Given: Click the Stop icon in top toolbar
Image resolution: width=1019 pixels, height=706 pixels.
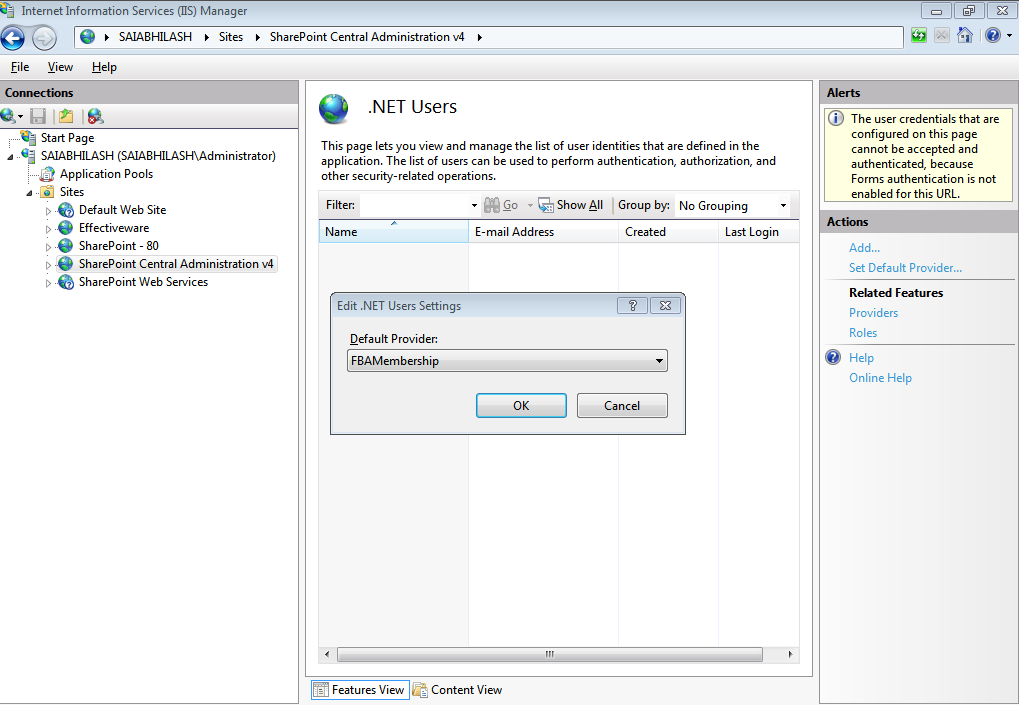Looking at the screenshot, I should click(942, 36).
